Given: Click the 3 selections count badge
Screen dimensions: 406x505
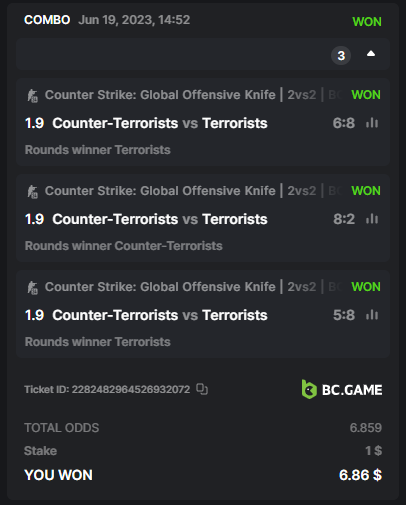Looking at the screenshot, I should (341, 55).
